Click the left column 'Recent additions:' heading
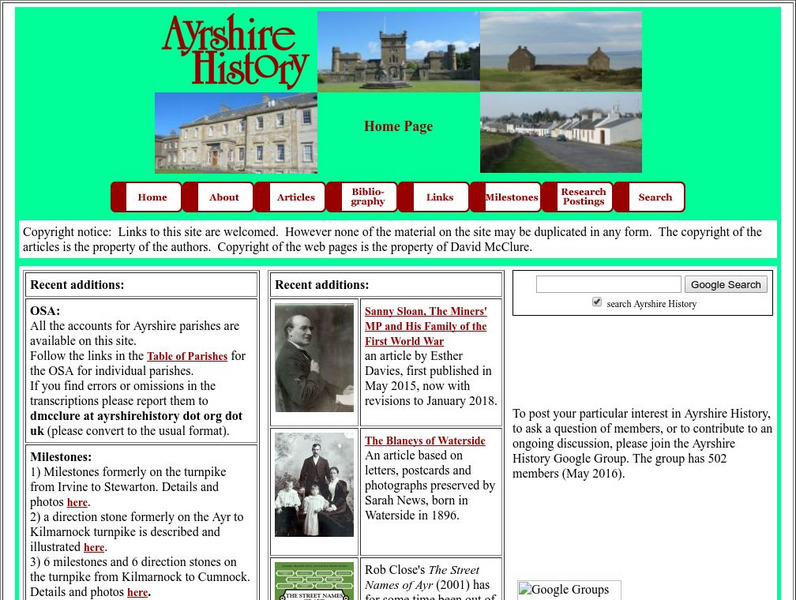Image resolution: width=796 pixels, height=600 pixels. [77, 285]
